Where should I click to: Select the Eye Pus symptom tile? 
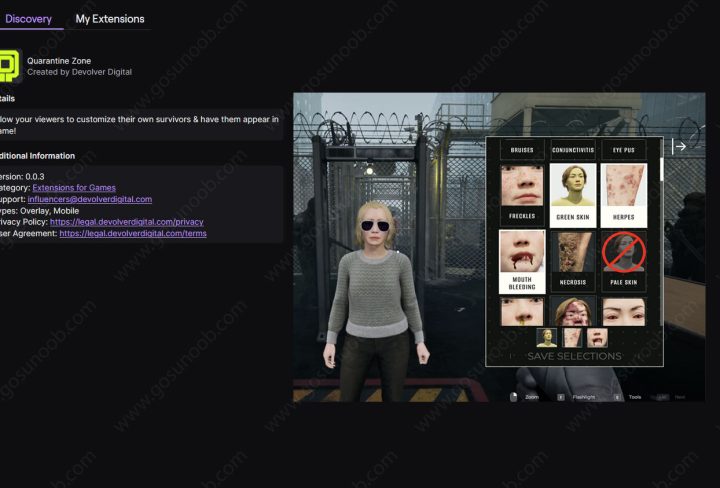pos(624,150)
